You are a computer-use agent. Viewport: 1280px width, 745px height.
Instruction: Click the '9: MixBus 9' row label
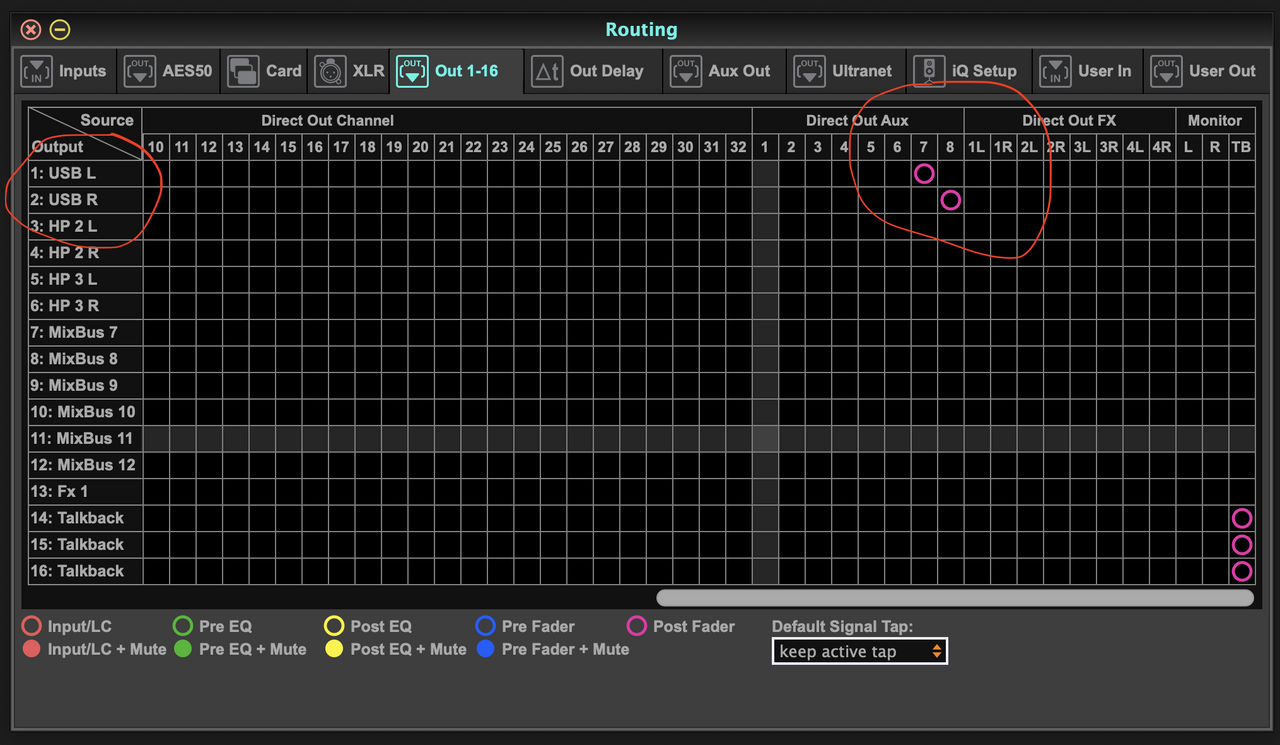(85, 385)
